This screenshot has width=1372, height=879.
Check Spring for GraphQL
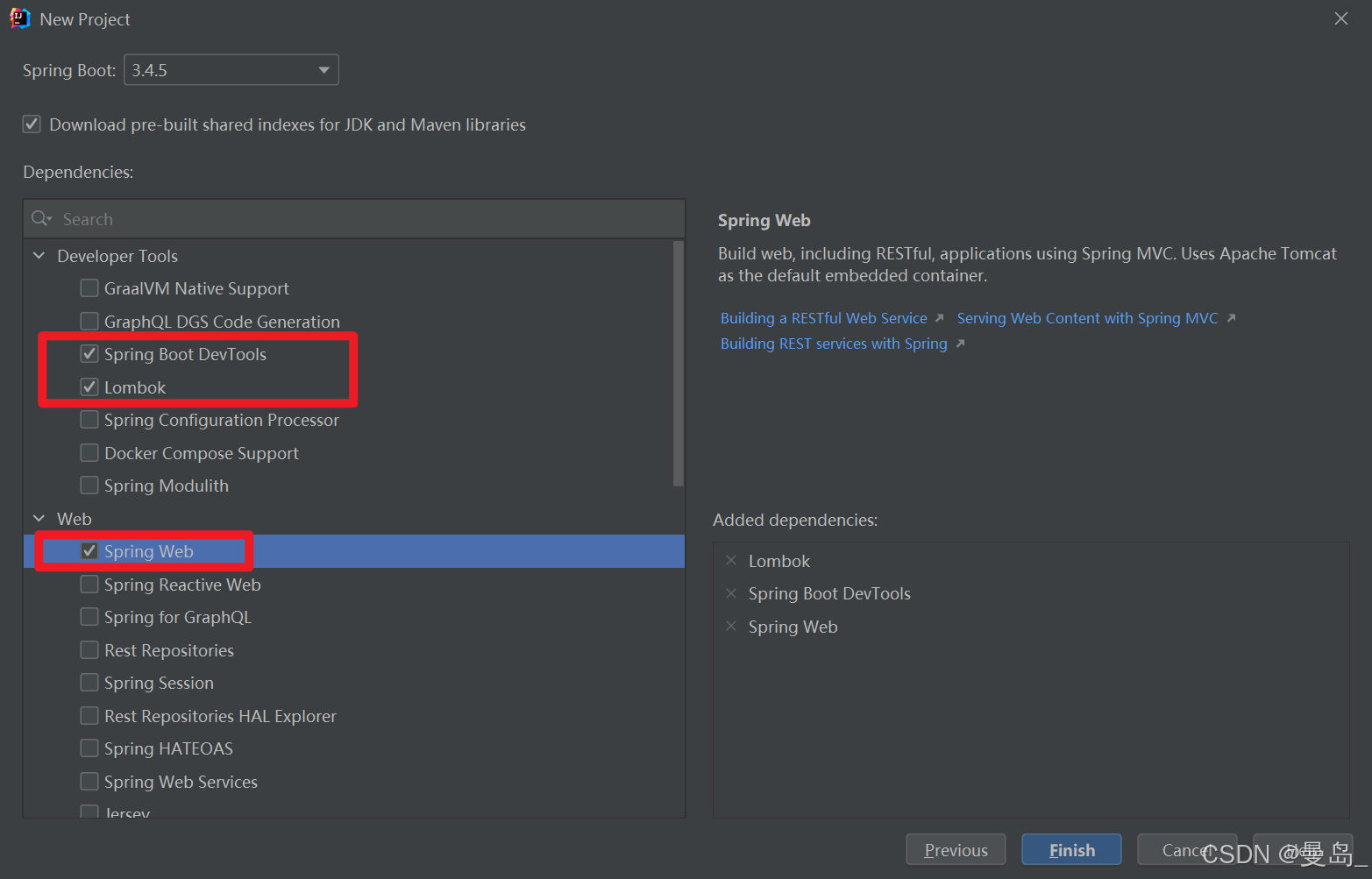(89, 617)
